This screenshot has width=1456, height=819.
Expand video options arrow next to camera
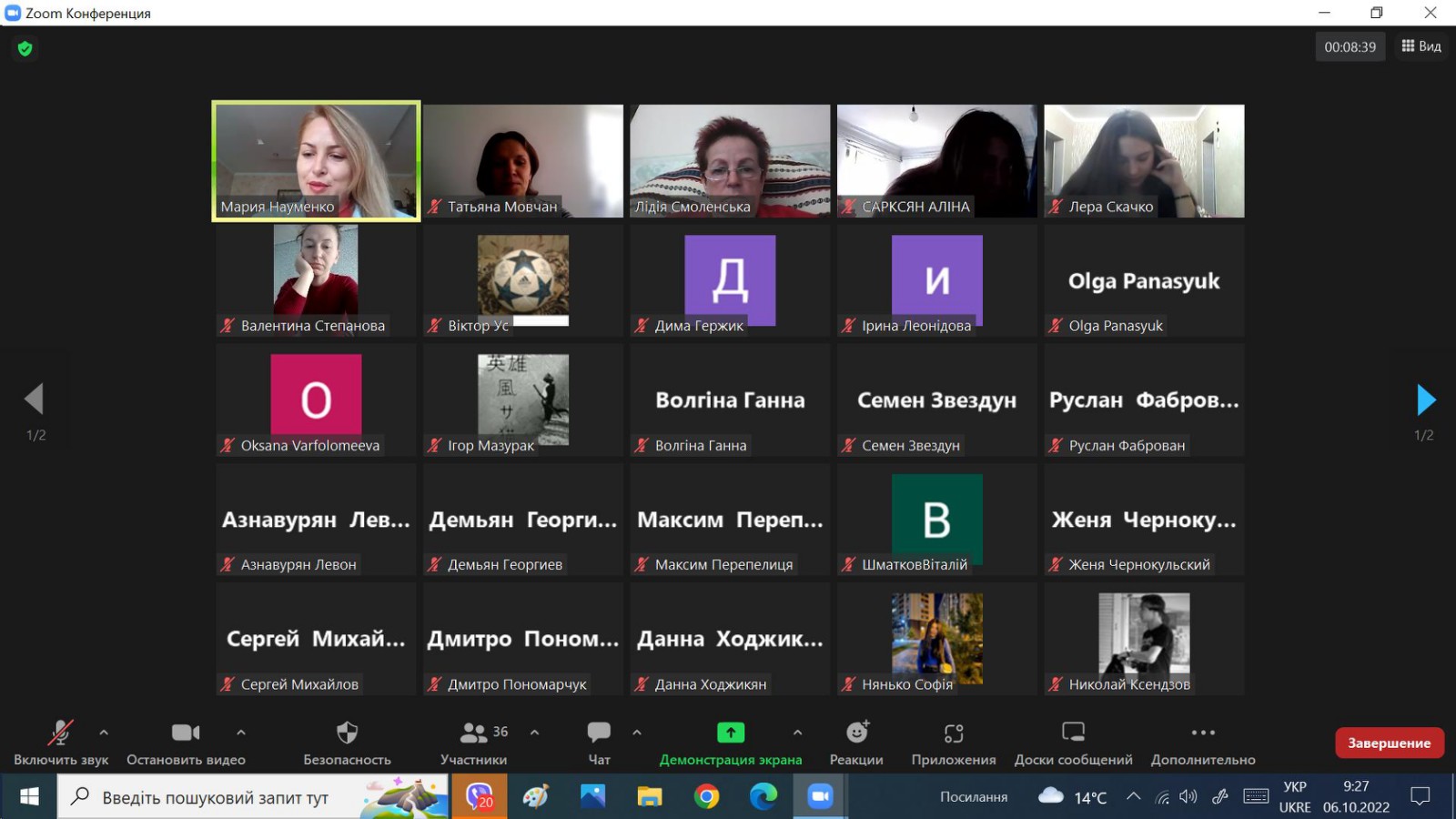[x=241, y=732]
